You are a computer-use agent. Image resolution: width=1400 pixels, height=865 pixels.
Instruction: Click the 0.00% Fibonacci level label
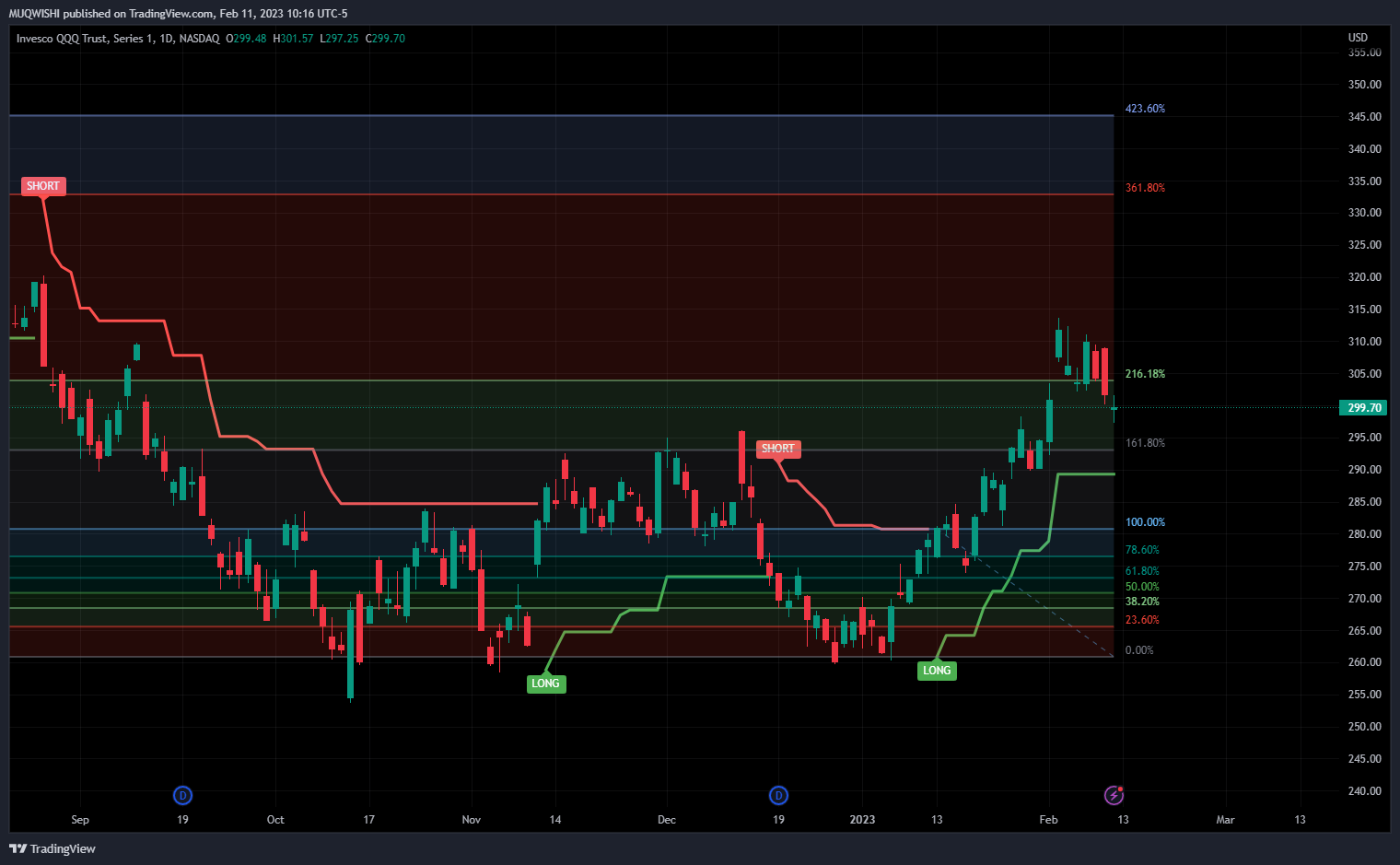(x=1139, y=650)
